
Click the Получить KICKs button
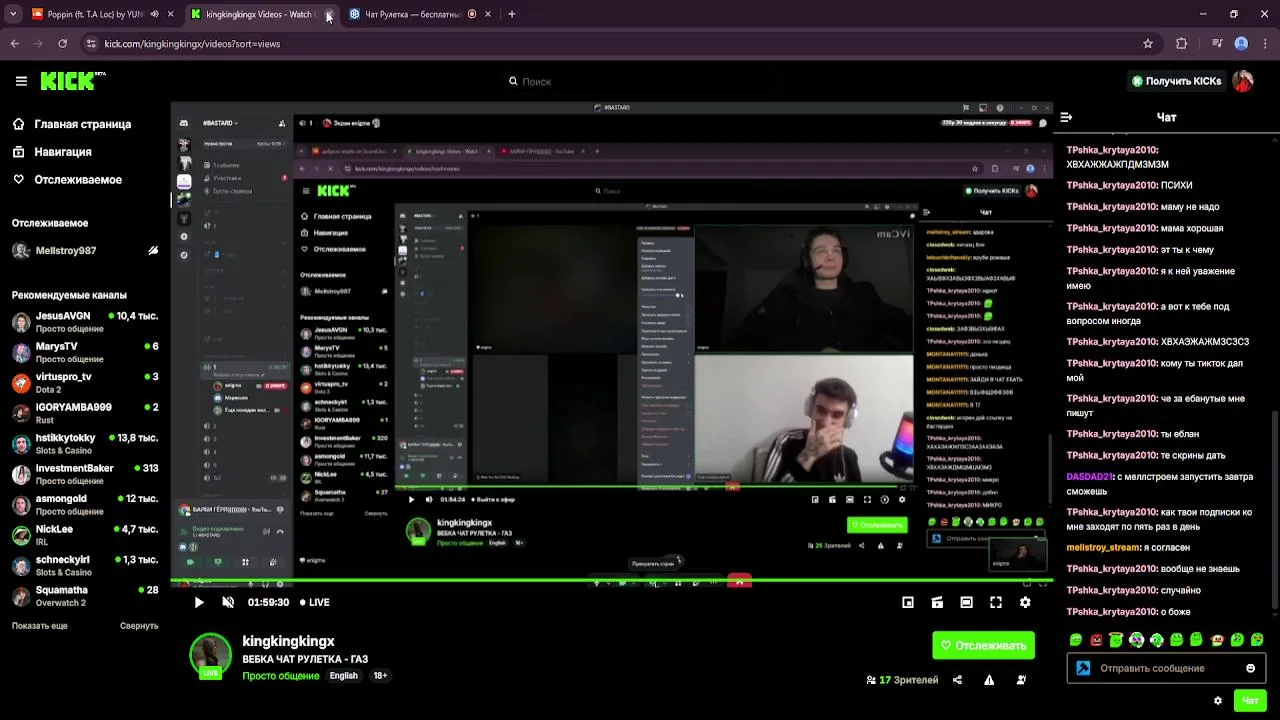tap(1176, 81)
